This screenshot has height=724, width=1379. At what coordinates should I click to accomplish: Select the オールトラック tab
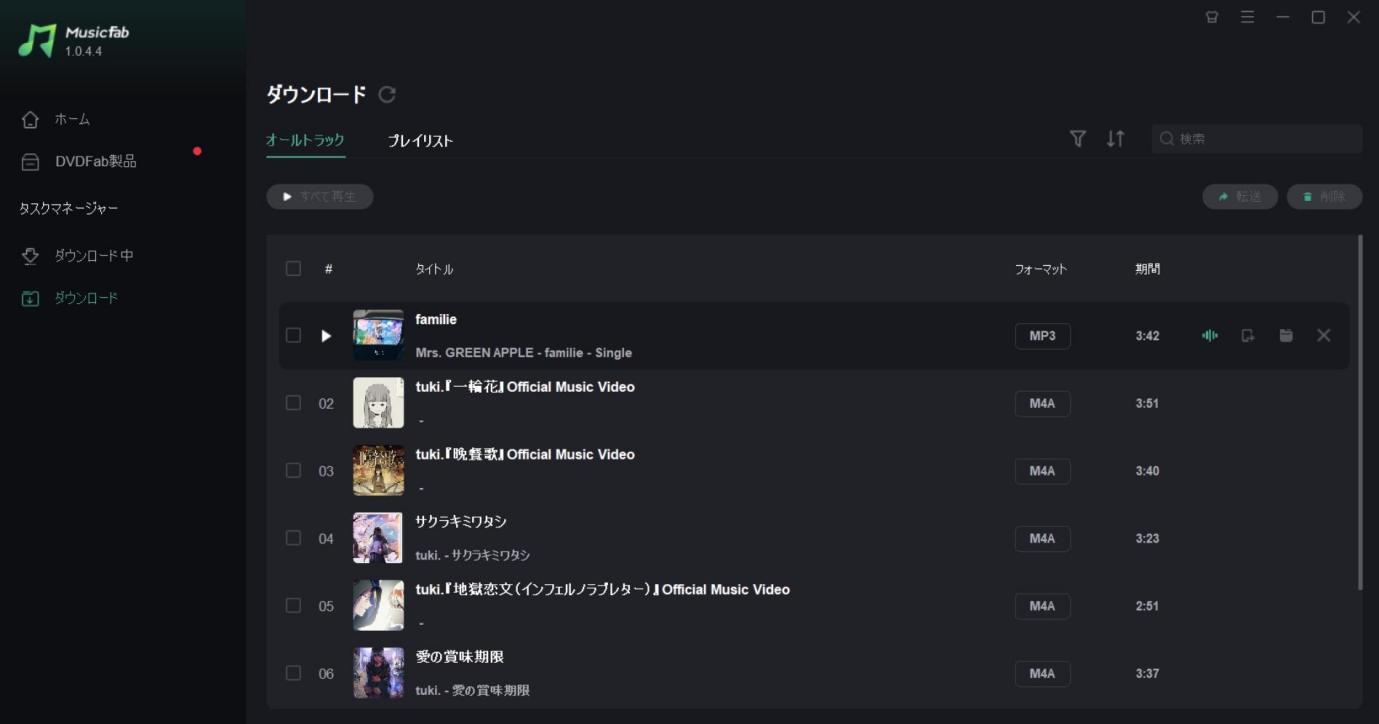point(305,140)
